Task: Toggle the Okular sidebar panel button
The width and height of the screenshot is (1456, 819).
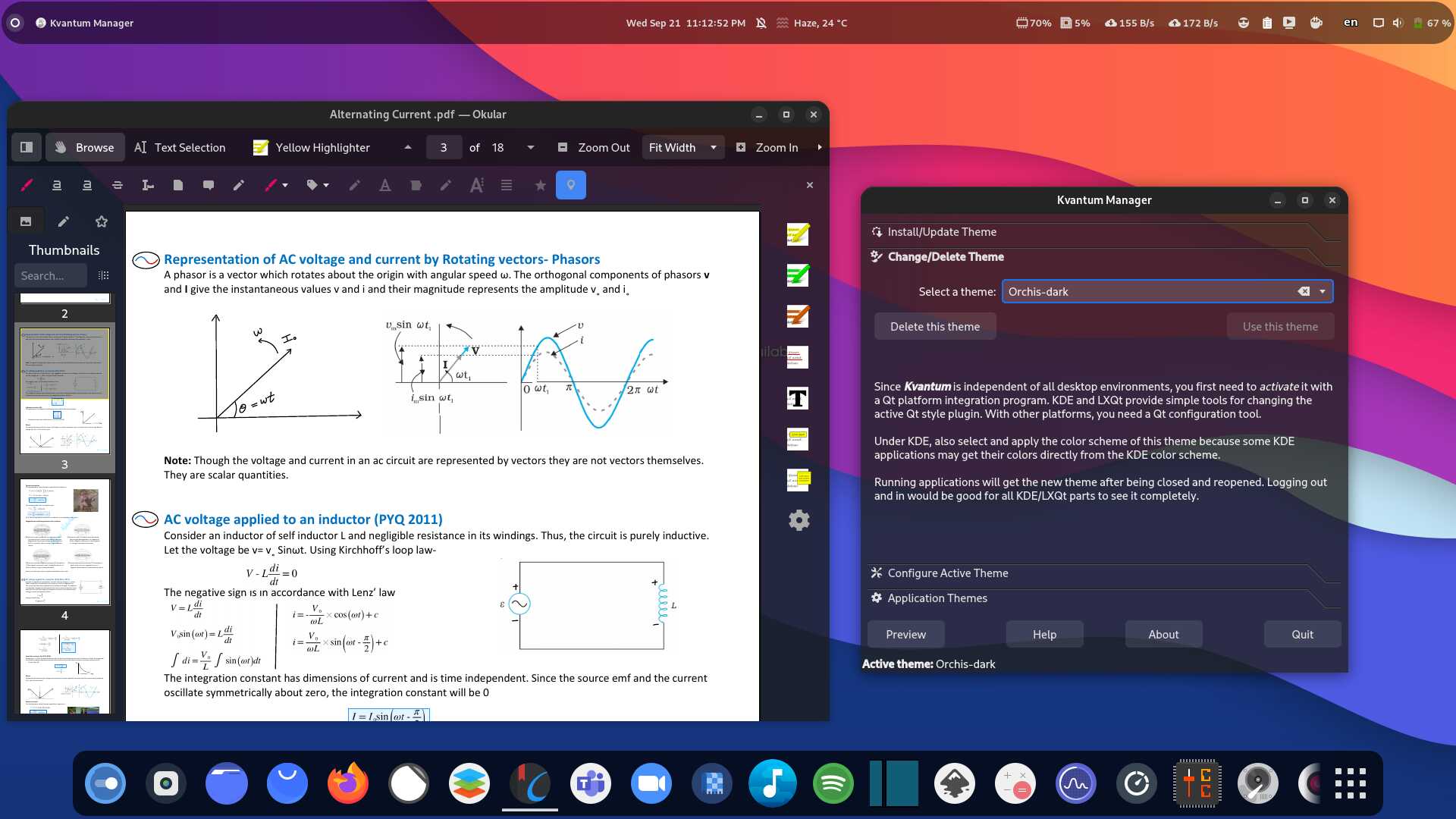Action: [27, 147]
